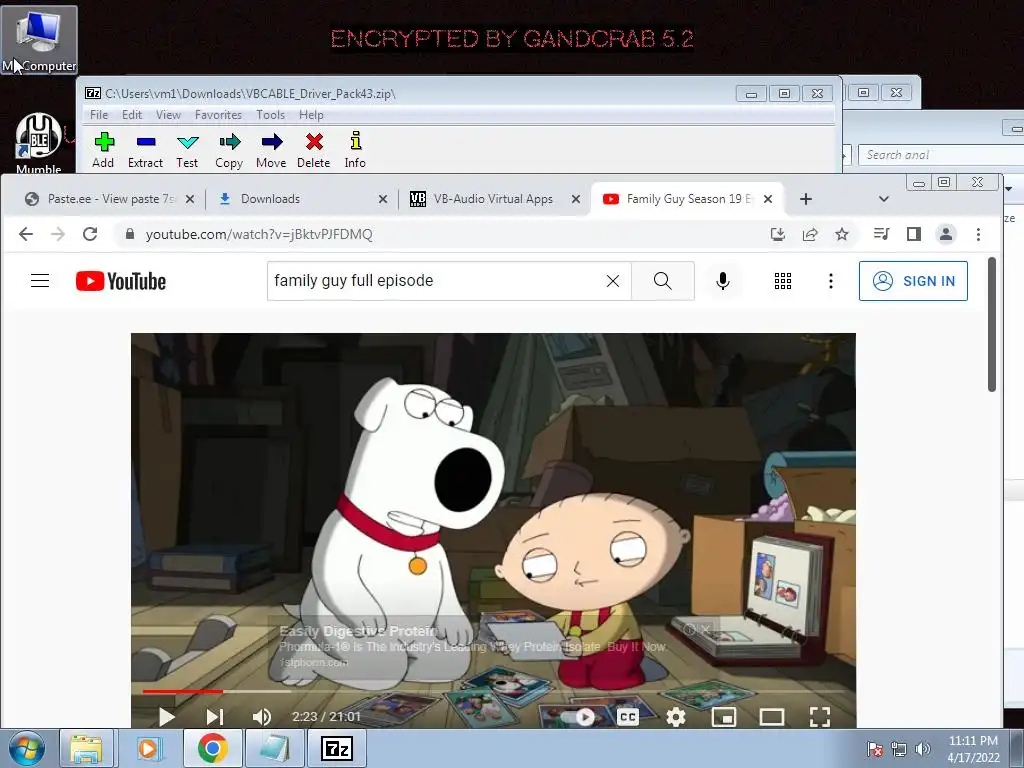The width and height of the screenshot is (1024, 768).
Task: Click the SIGN IN button
Action: (x=913, y=281)
